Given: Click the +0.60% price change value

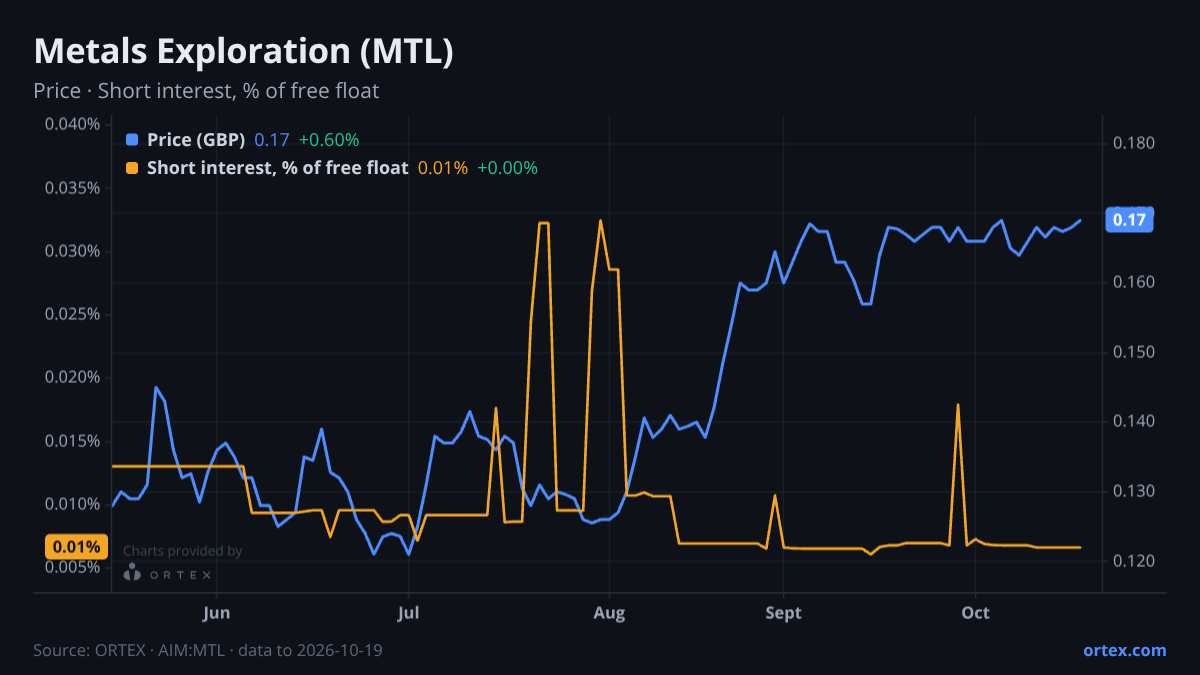Looking at the screenshot, I should coord(329,140).
